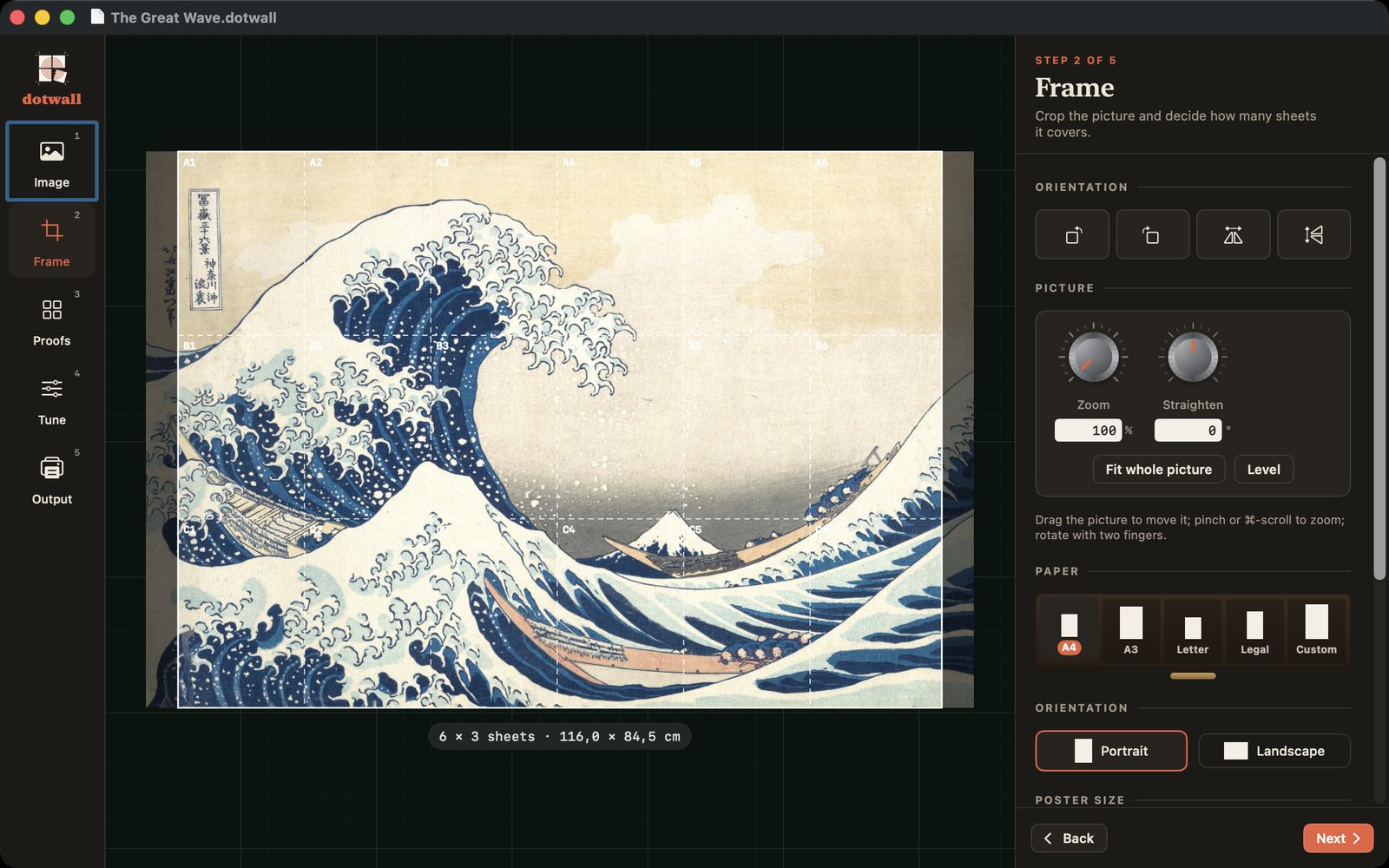This screenshot has height=868, width=1389.
Task: Switch to the Proofs step
Action: (52, 320)
